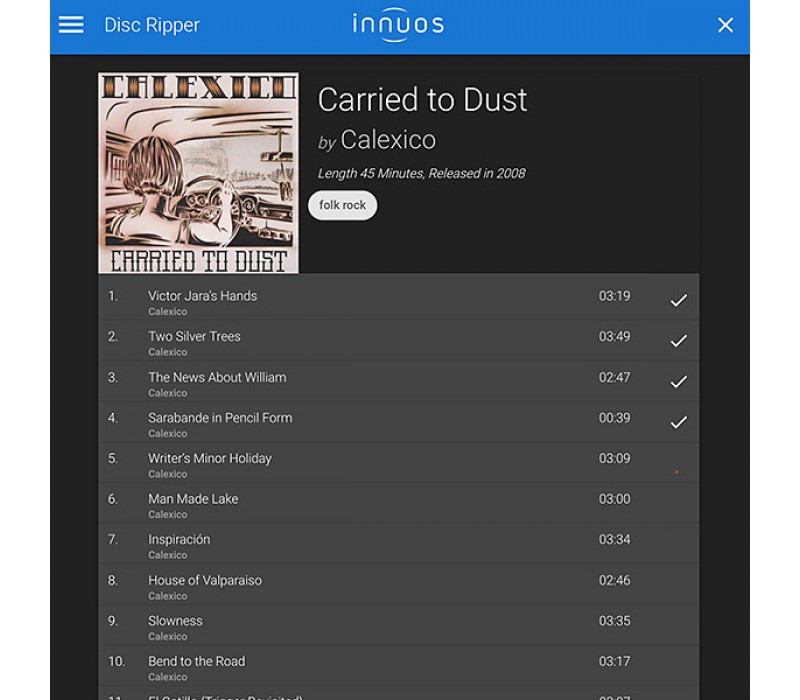This screenshot has height=700, width=800.
Task: Click checkmark for Sarabande in Pencil Form
Action: pos(678,422)
